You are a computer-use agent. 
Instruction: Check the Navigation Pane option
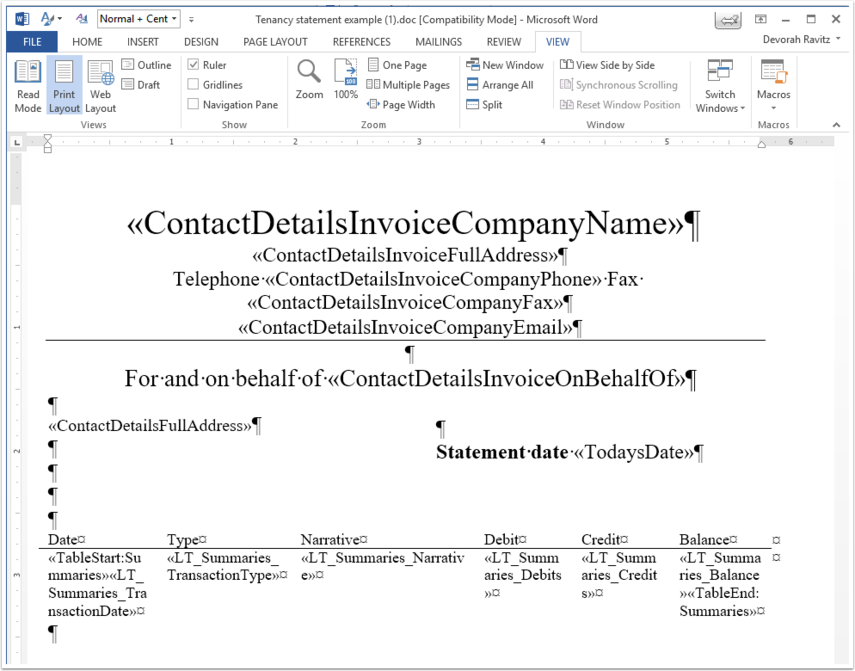pos(193,104)
